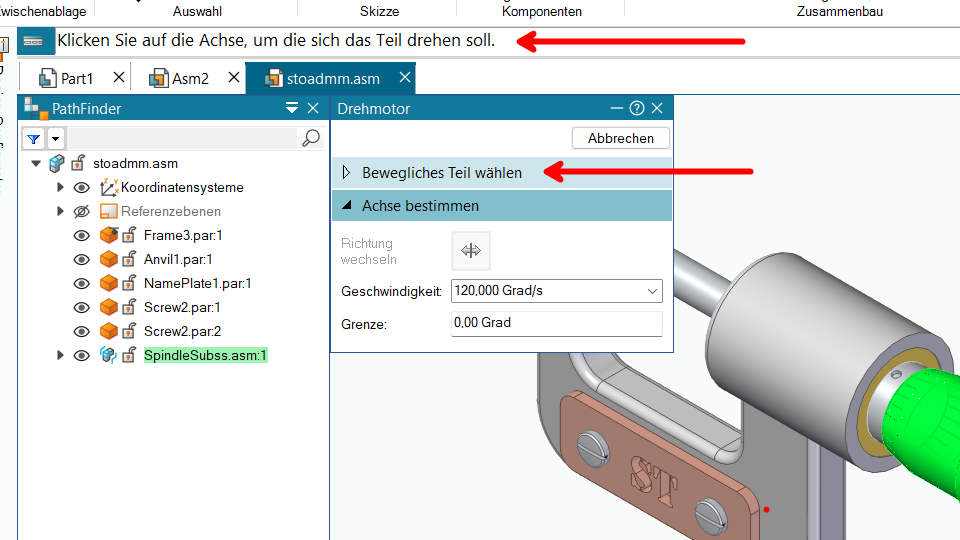Click the stoadmm.asm assembly icon
Image resolution: width=960 pixels, height=540 pixels.
click(x=57, y=163)
